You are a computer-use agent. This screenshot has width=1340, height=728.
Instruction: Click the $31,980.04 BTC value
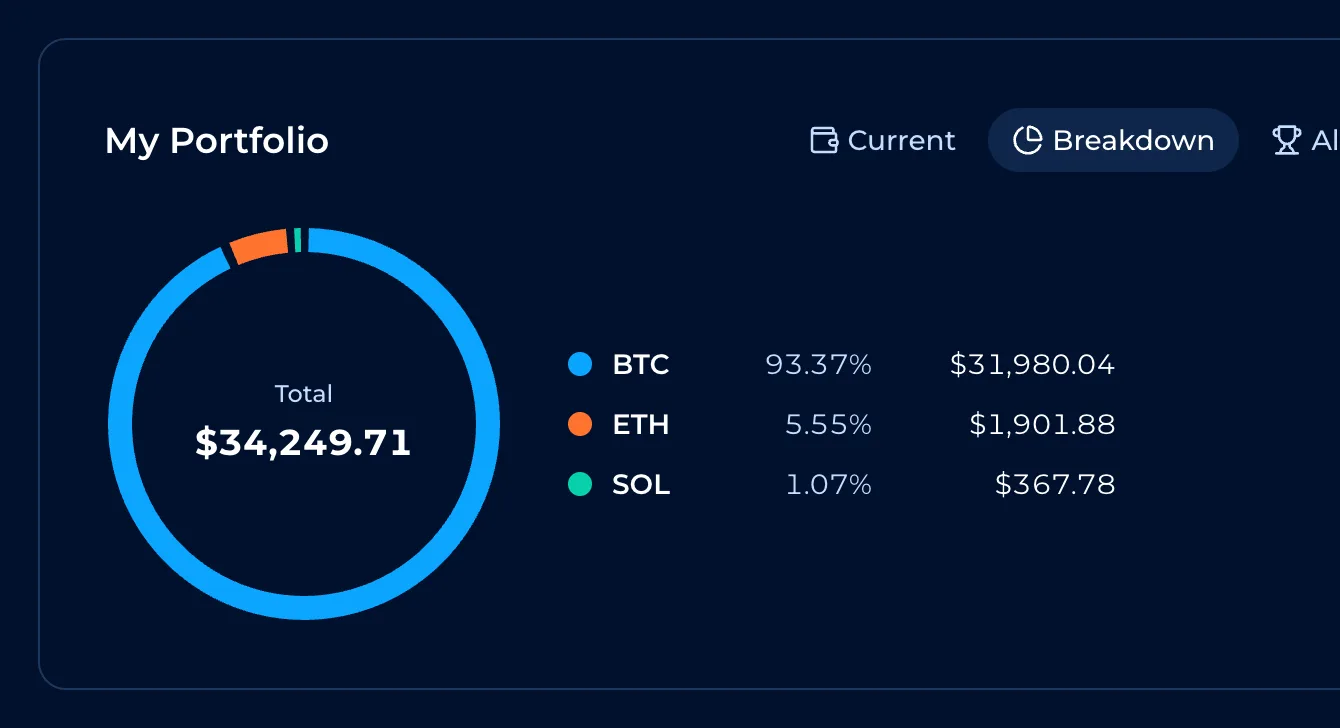(1032, 365)
